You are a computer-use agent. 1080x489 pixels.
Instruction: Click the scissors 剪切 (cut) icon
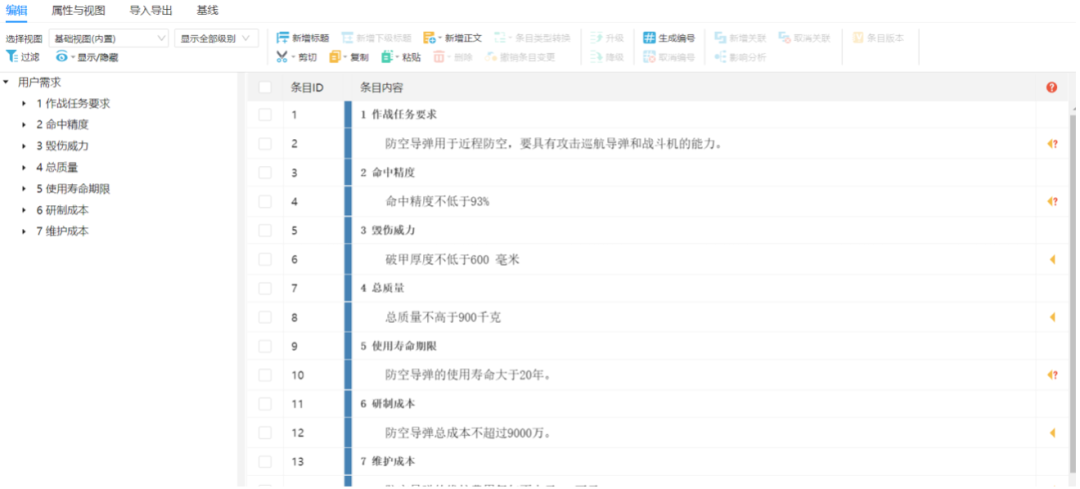coord(282,57)
